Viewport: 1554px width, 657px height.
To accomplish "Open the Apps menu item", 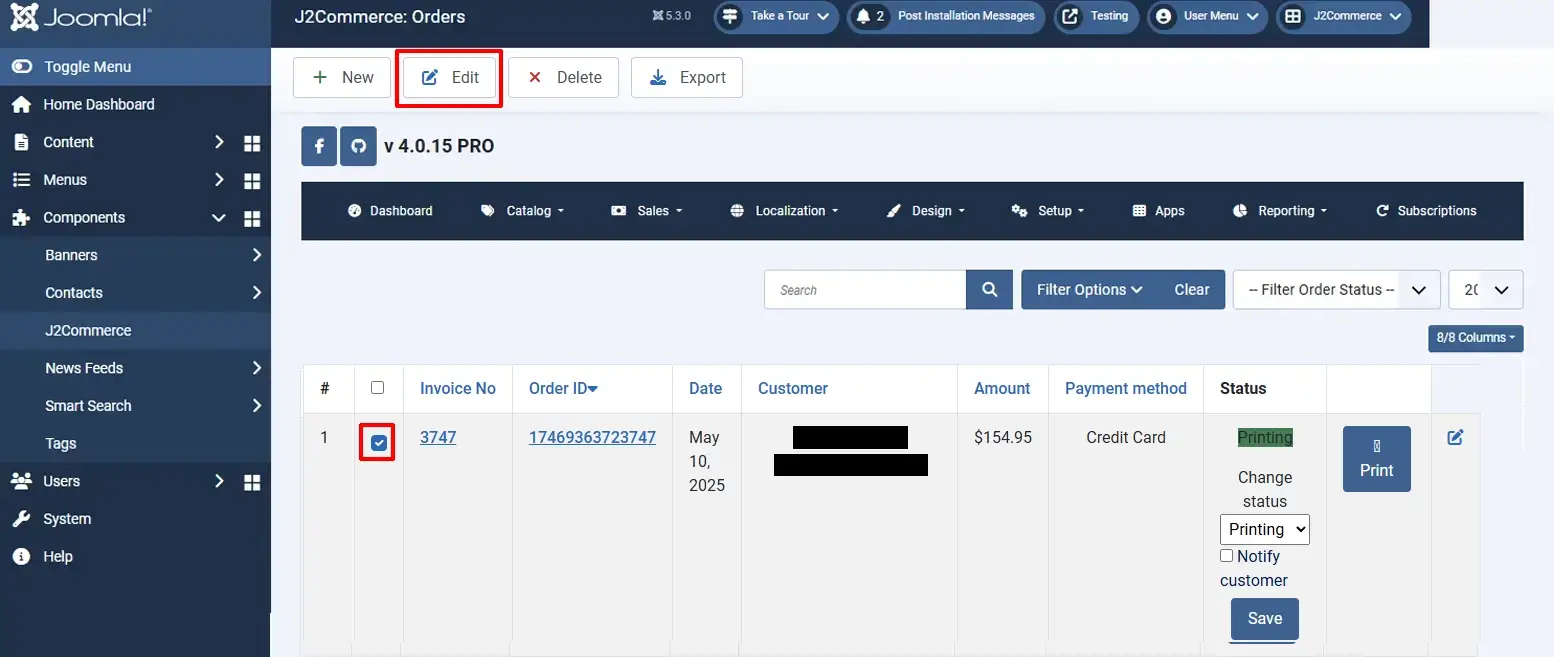I will [1158, 211].
